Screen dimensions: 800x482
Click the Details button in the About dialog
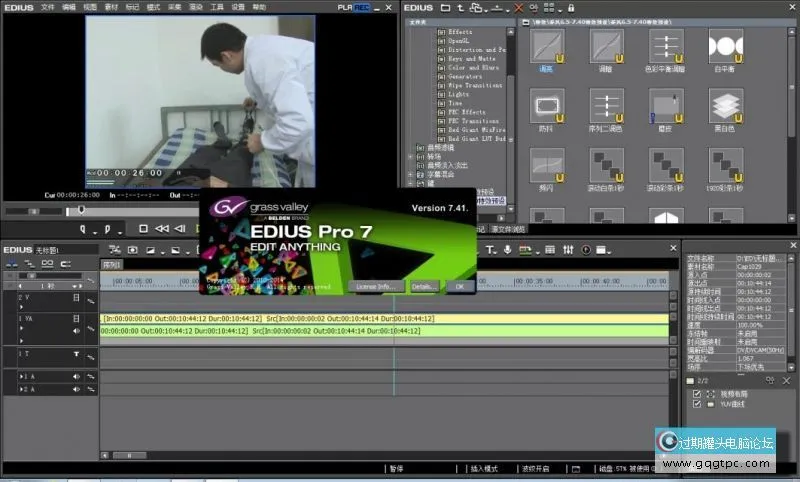[x=424, y=286]
